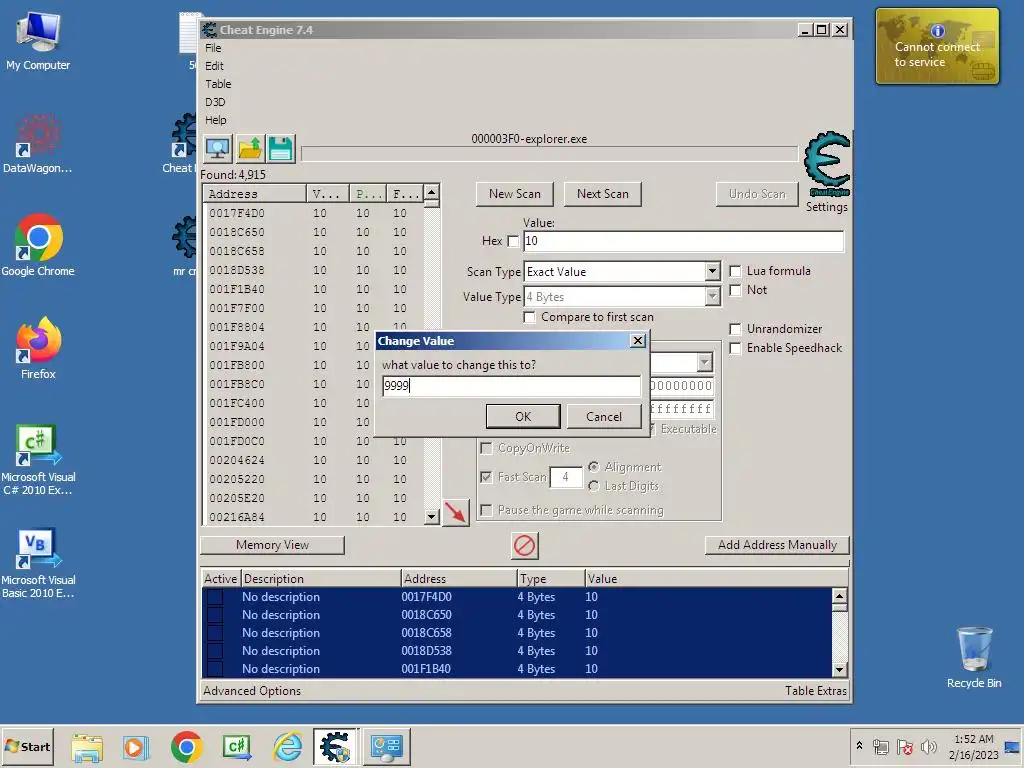Launch Firefox desktop shortcut
Screen dimensions: 1024x768
pos(38,349)
